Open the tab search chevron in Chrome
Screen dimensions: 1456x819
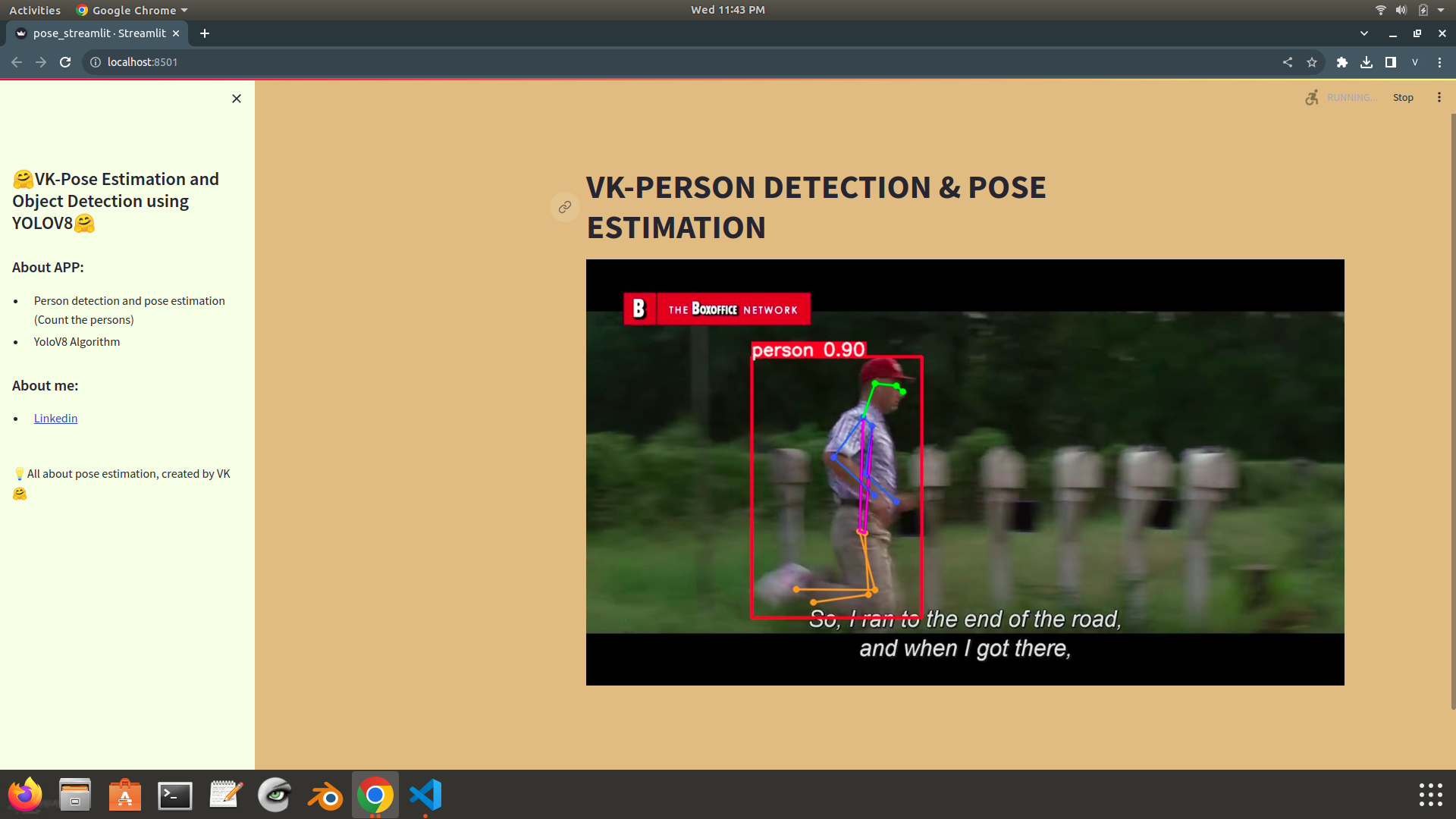point(1363,33)
